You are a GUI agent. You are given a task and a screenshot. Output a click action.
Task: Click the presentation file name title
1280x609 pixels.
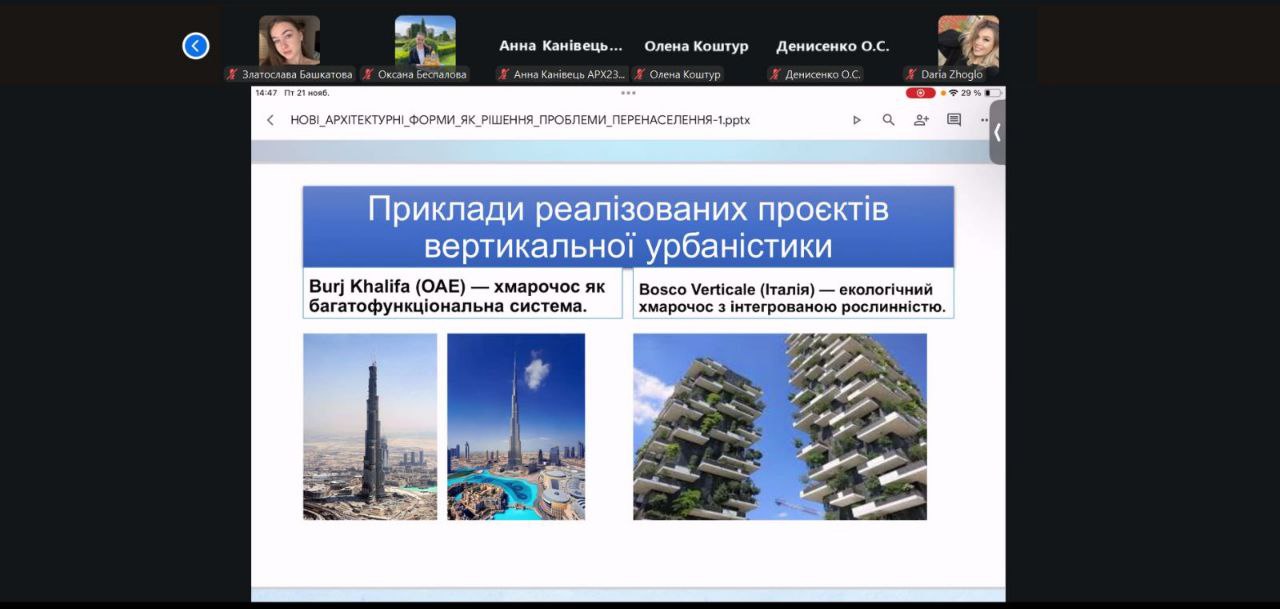[520, 120]
